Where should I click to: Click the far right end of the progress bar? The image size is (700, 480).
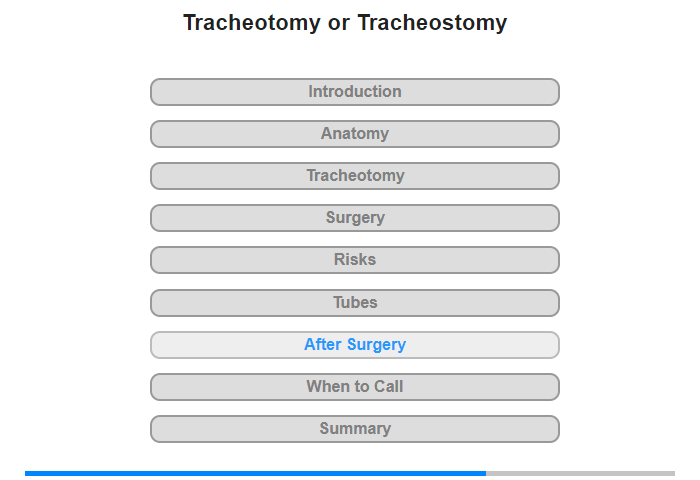point(674,473)
